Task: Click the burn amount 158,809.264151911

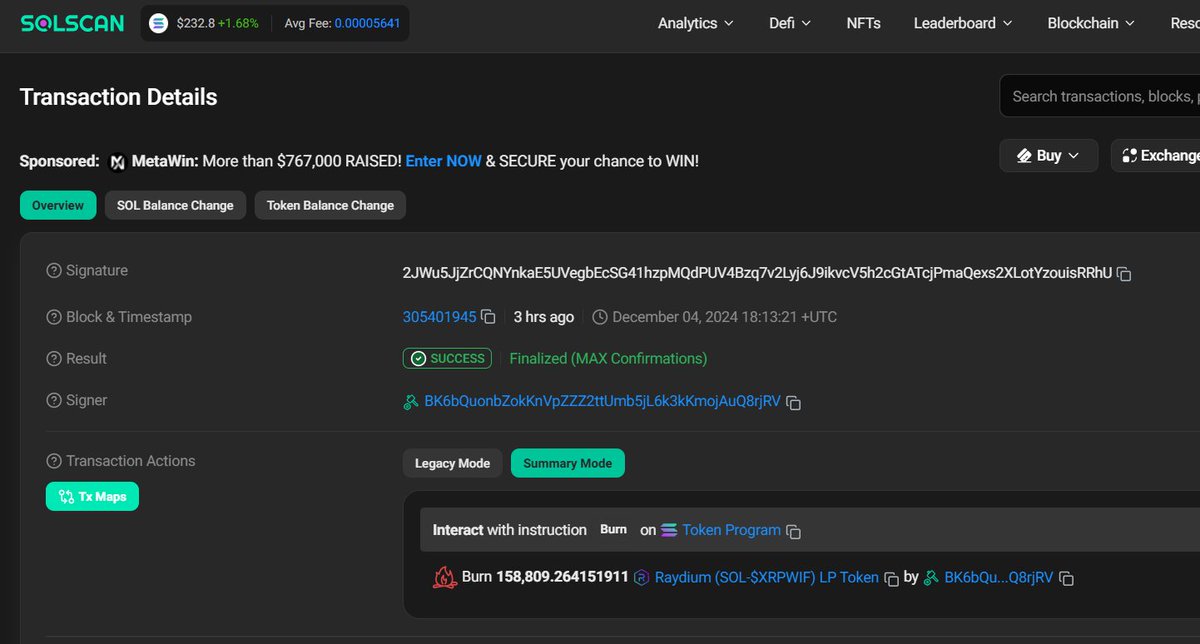Action: 562,577
